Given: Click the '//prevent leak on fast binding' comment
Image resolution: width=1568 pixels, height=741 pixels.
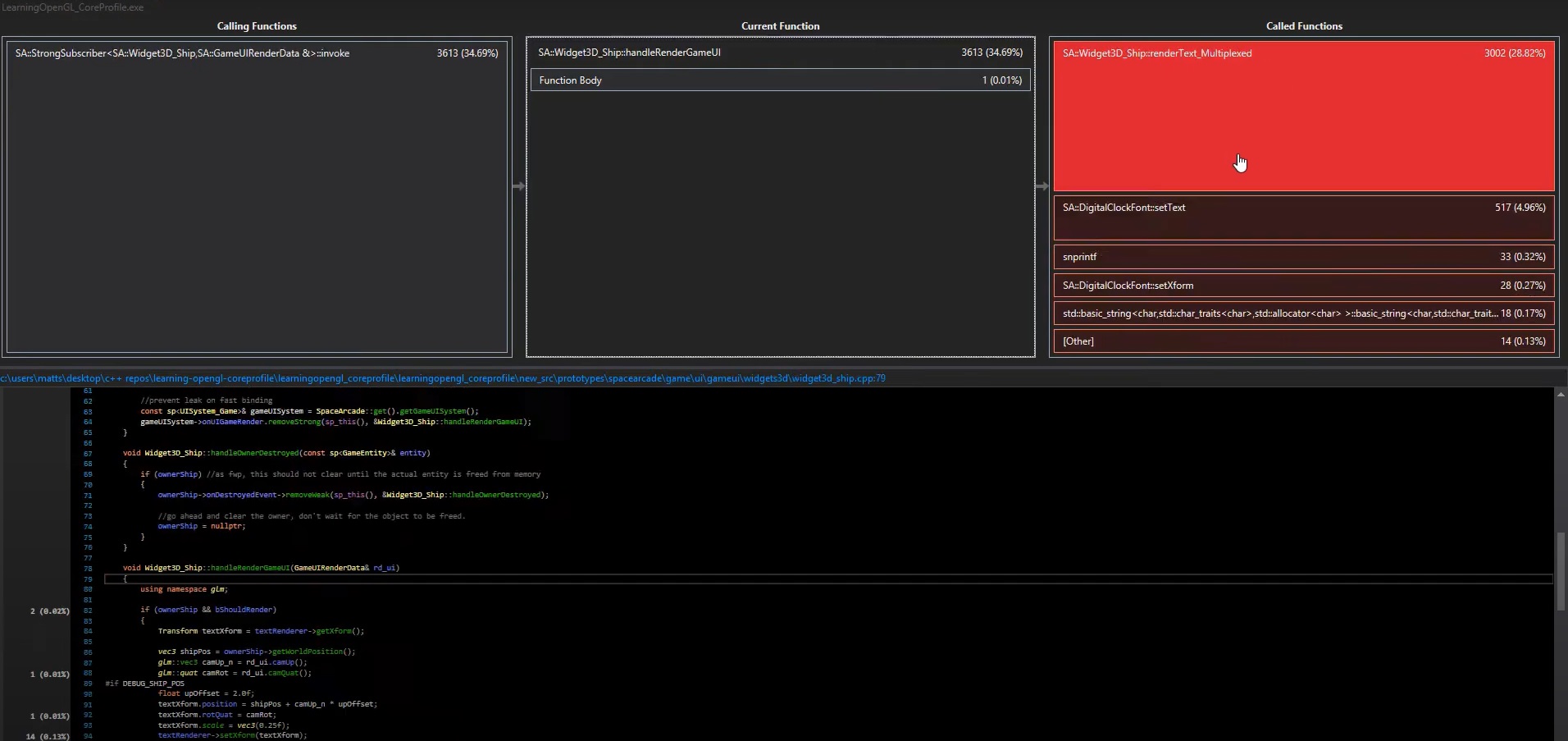Looking at the screenshot, I should [x=207, y=400].
